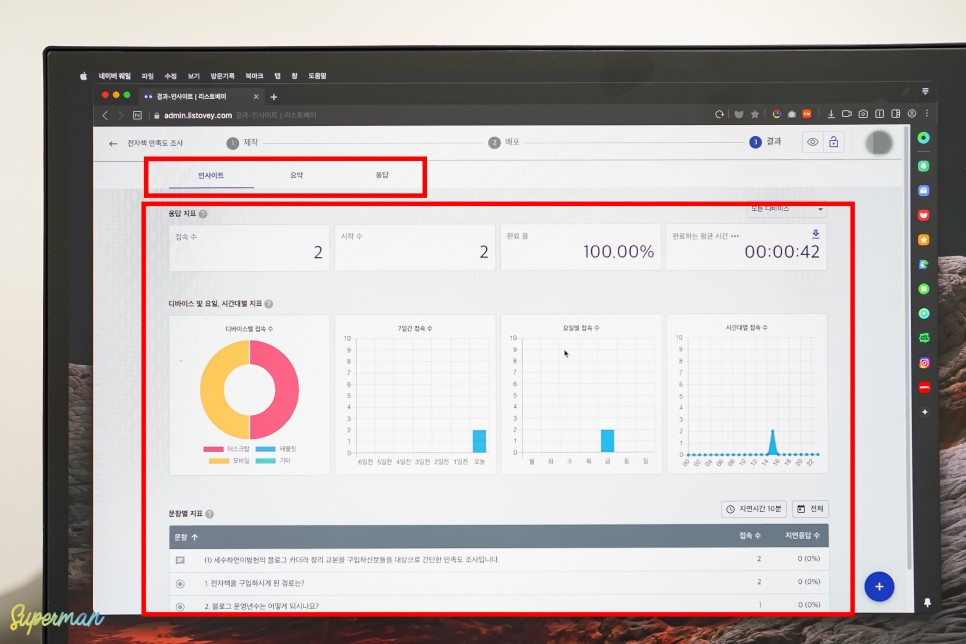Click the padlock site info icon
Image resolution: width=966 pixels, height=644 pixels.
156,115
